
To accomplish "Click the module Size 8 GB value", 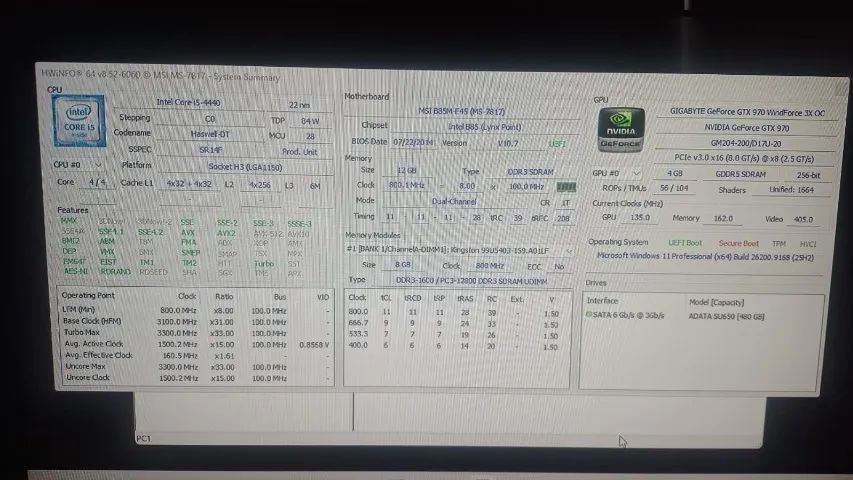I will [x=403, y=264].
